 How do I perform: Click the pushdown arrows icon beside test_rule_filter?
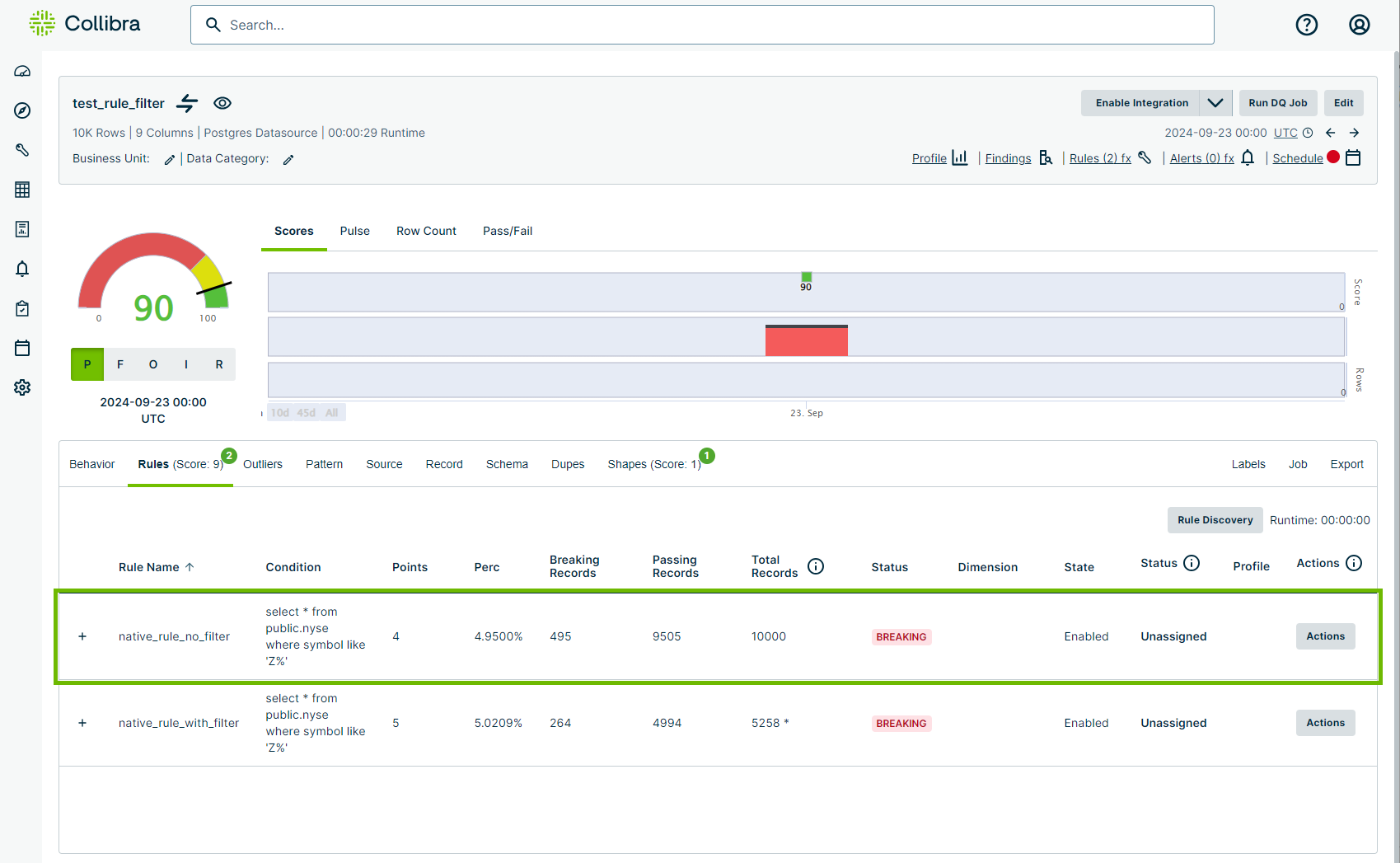pyautogui.click(x=188, y=103)
